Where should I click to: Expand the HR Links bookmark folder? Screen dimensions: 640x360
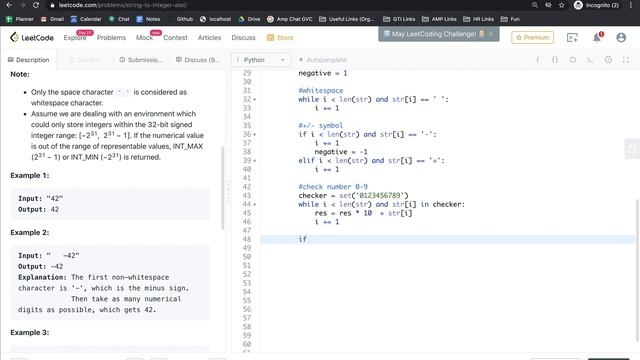pos(478,19)
